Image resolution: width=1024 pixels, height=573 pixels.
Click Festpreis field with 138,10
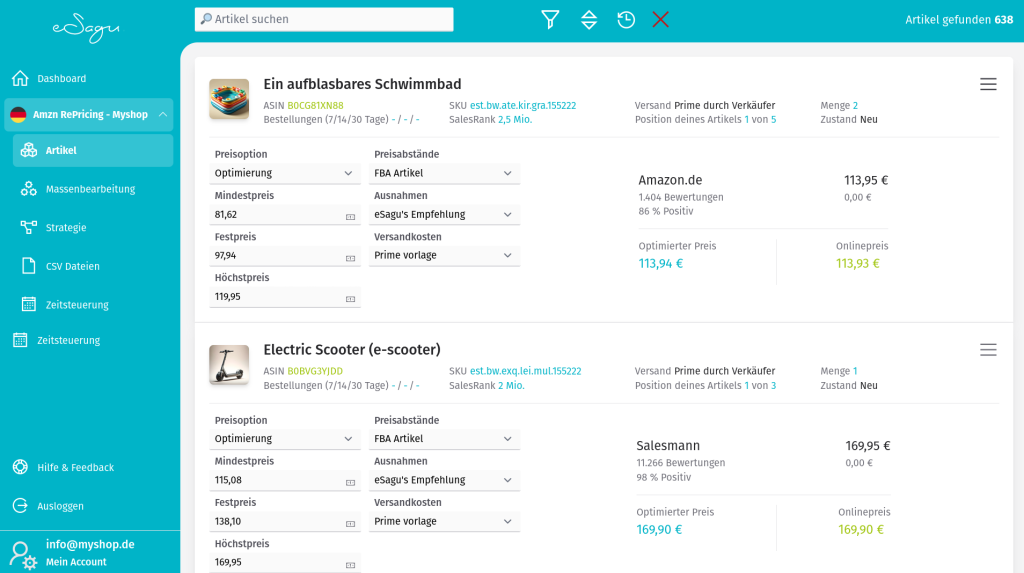pos(285,521)
